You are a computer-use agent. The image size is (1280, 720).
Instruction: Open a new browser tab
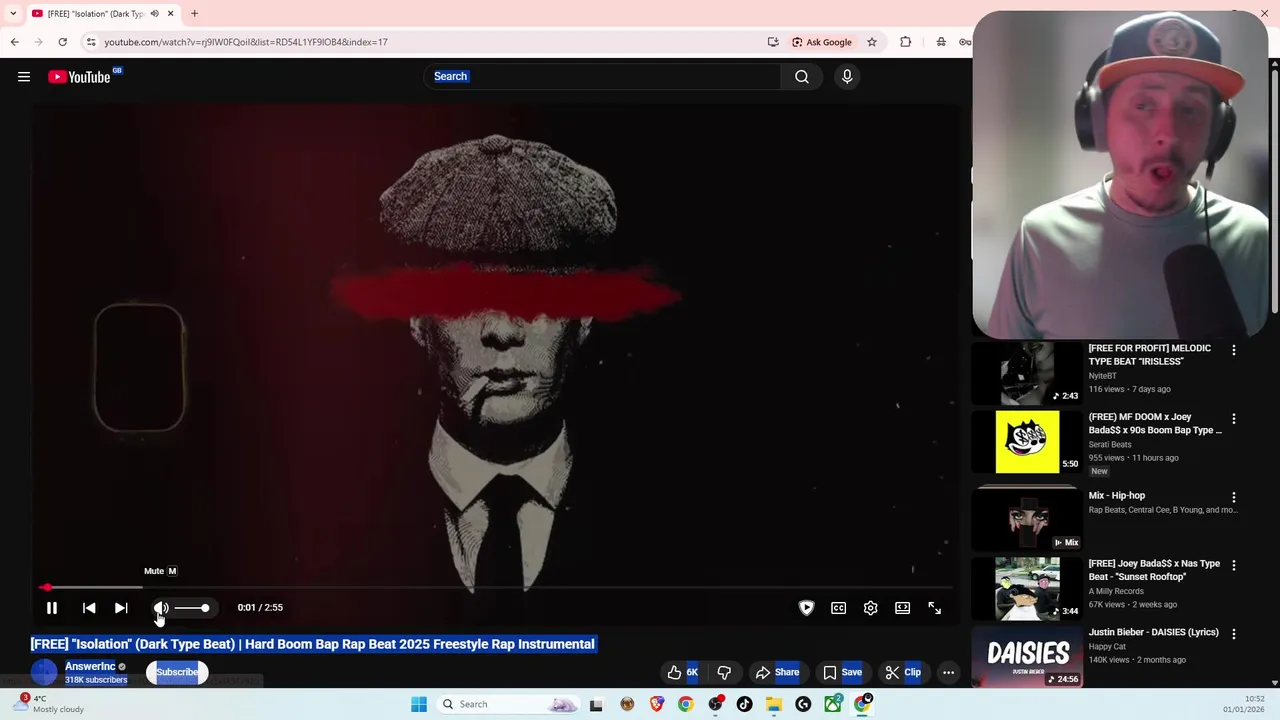pos(194,14)
